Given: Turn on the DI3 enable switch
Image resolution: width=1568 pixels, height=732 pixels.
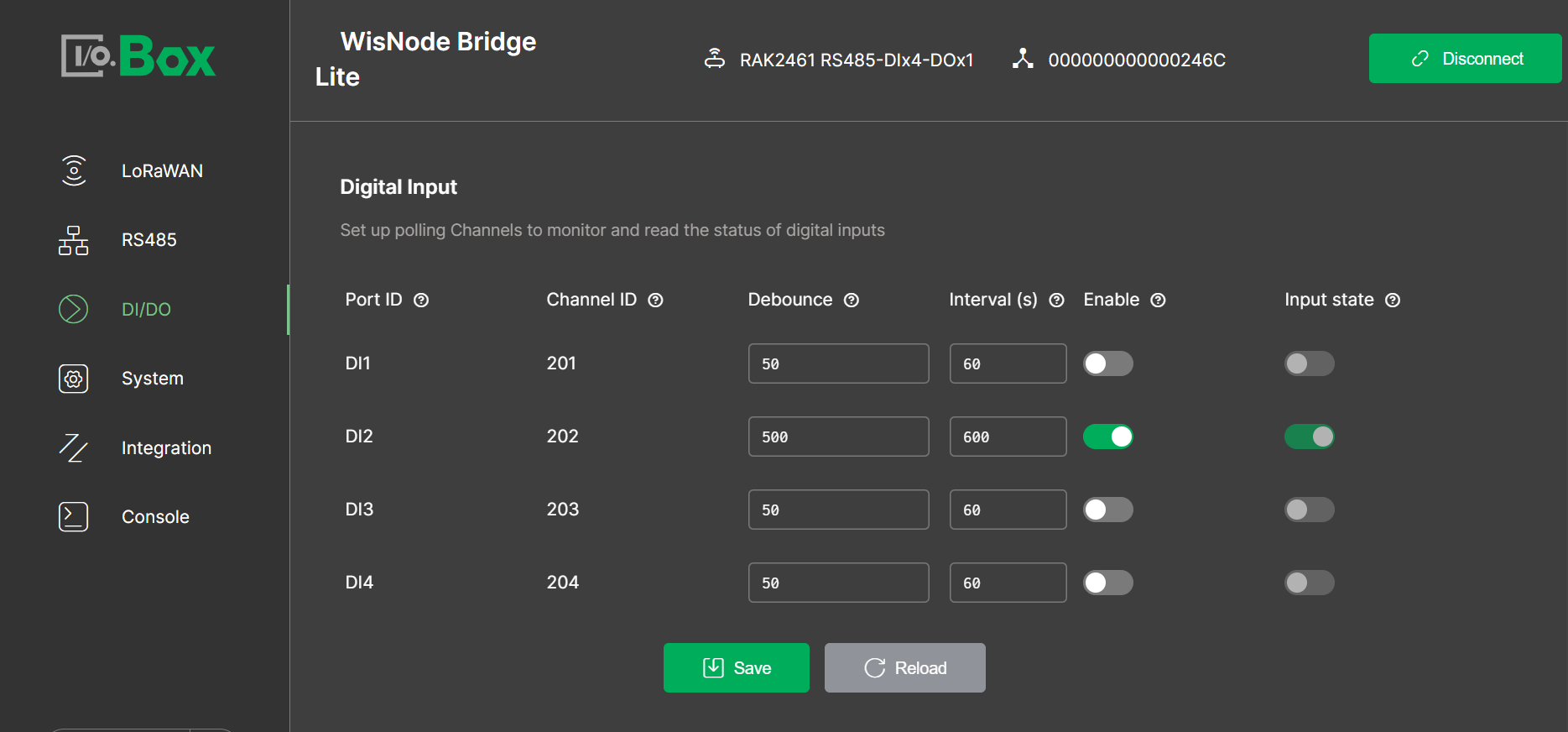Looking at the screenshot, I should (1107, 510).
